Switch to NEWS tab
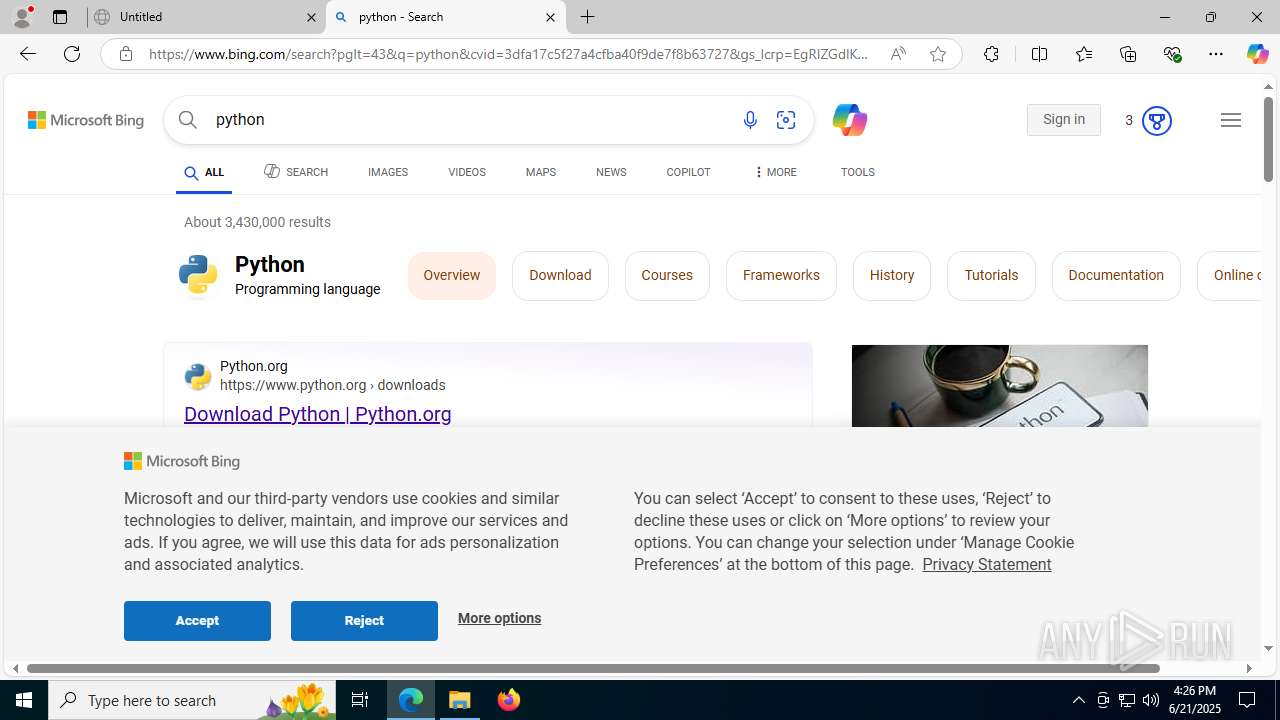 pyautogui.click(x=611, y=172)
